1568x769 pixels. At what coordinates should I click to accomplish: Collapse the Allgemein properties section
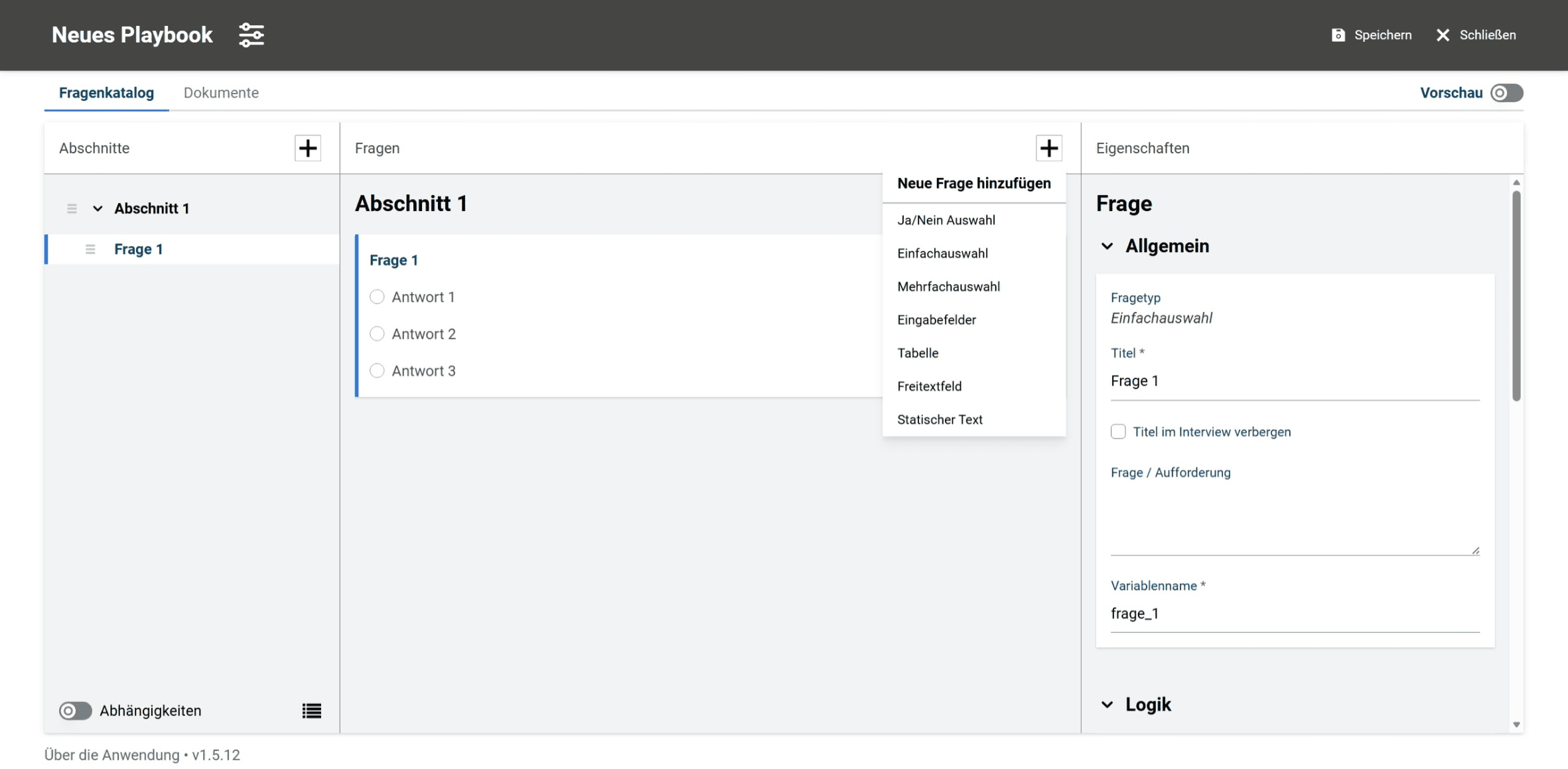(1107, 246)
